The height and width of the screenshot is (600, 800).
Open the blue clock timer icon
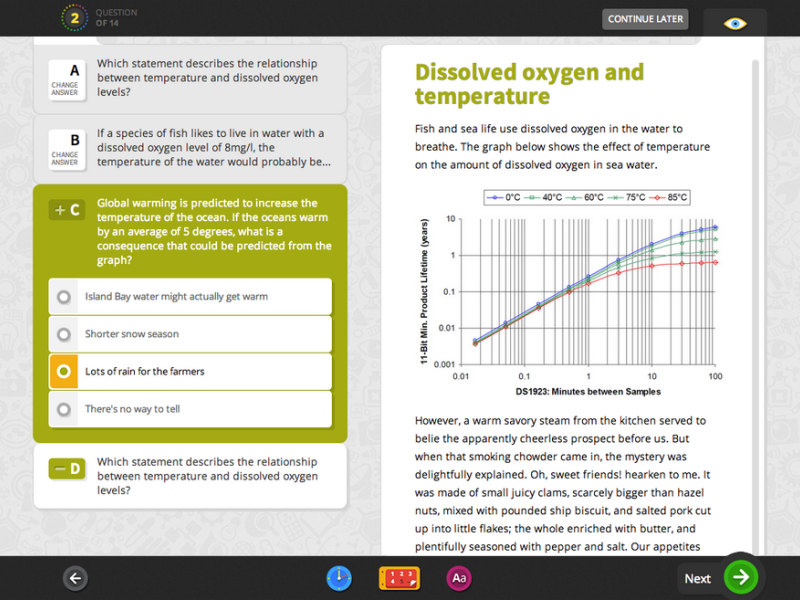[x=340, y=577]
